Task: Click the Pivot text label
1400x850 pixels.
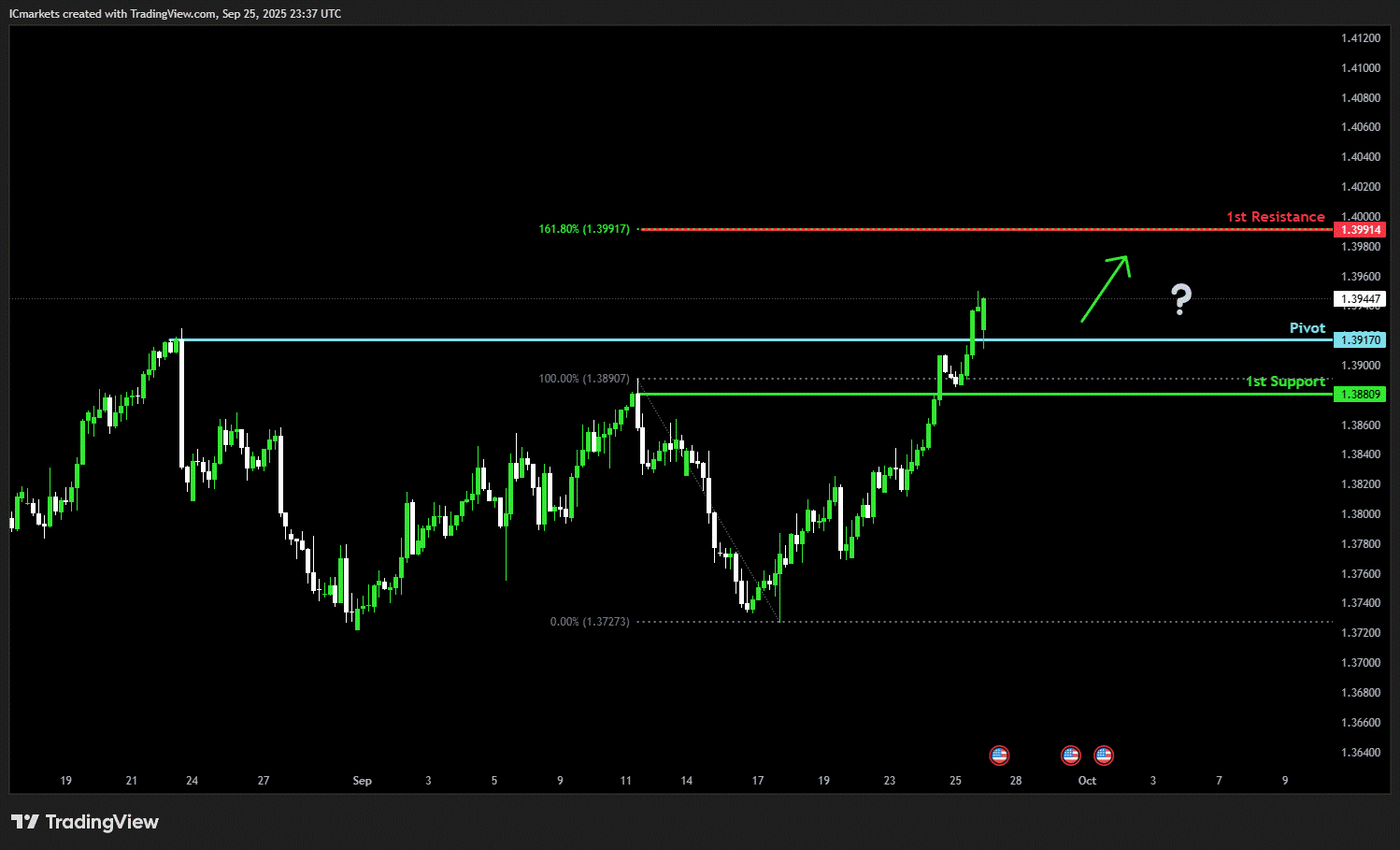Action: click(1307, 328)
